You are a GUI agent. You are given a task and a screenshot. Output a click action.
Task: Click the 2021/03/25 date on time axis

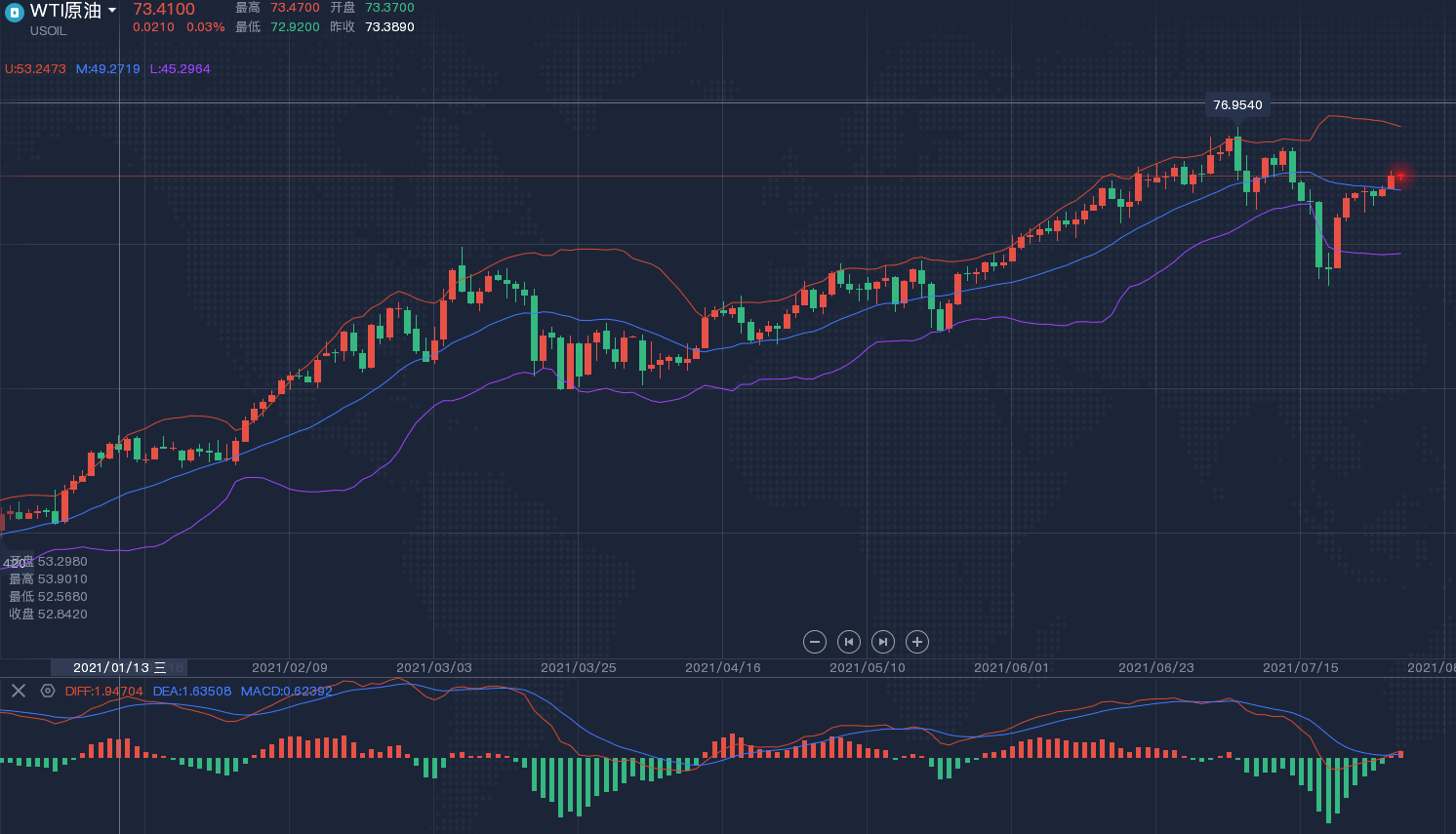[578, 667]
